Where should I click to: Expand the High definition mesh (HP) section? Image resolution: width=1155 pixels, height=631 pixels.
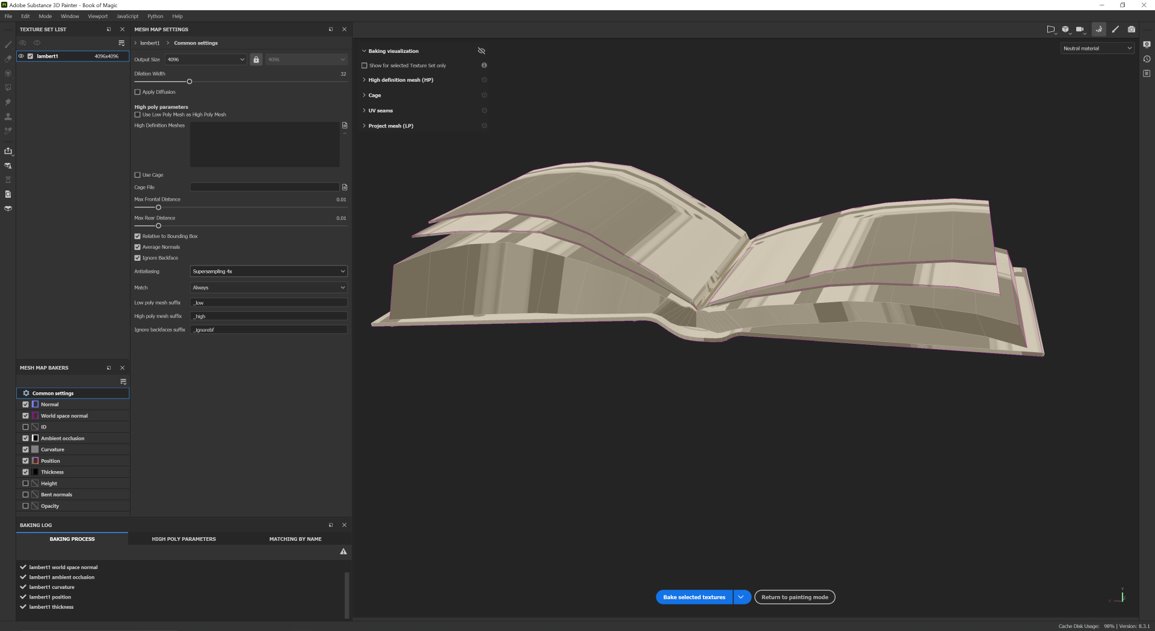point(400,80)
